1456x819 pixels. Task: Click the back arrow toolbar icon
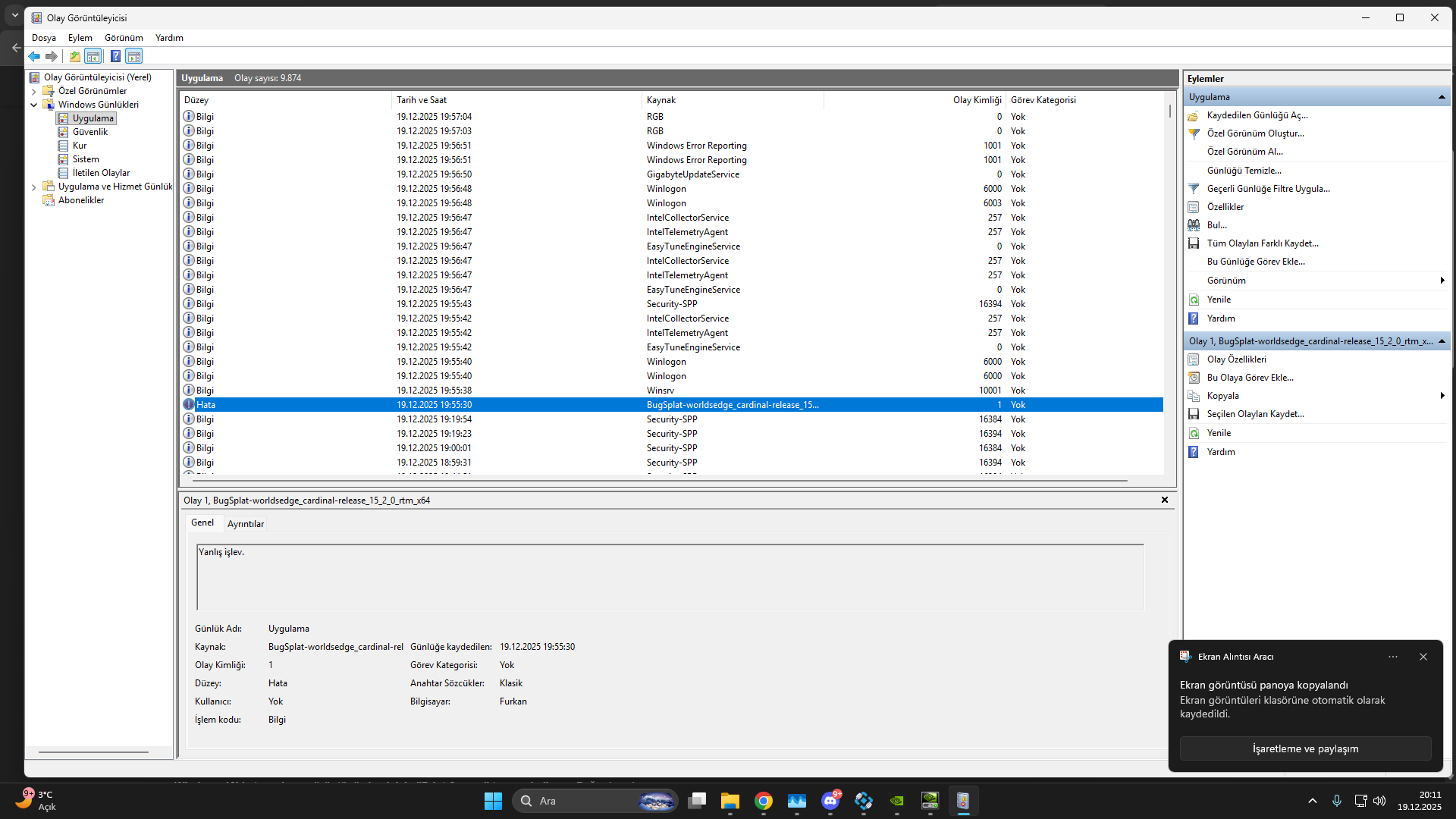click(x=34, y=56)
